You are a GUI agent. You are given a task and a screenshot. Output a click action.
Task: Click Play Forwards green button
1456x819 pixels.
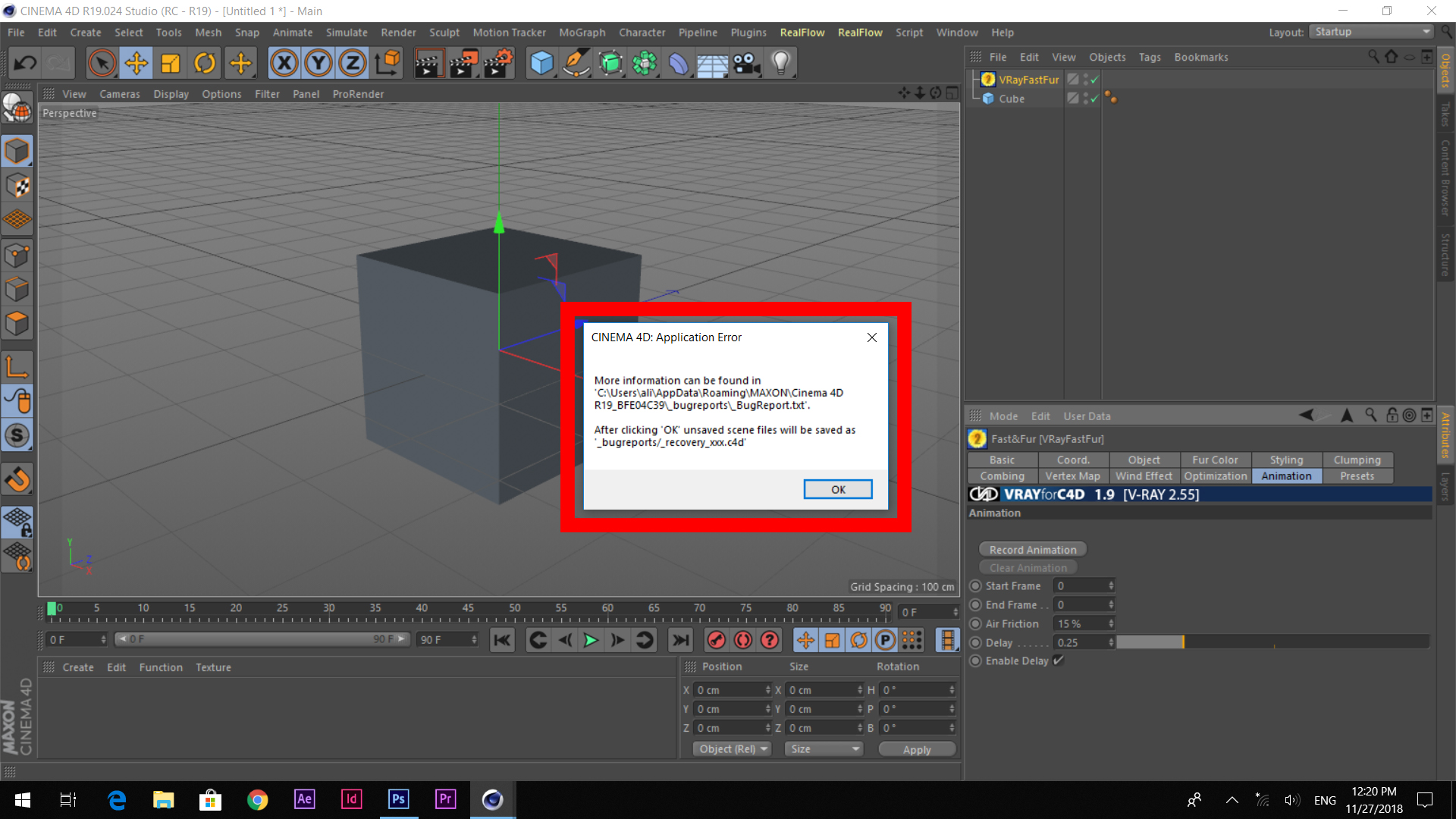(591, 640)
